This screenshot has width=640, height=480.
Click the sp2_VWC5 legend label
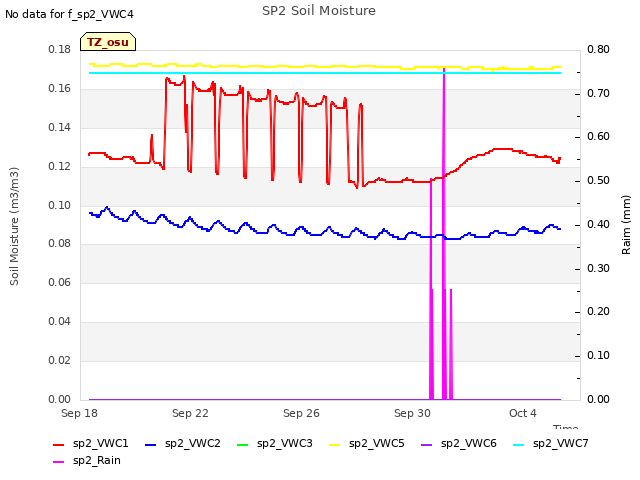[x=377, y=443]
